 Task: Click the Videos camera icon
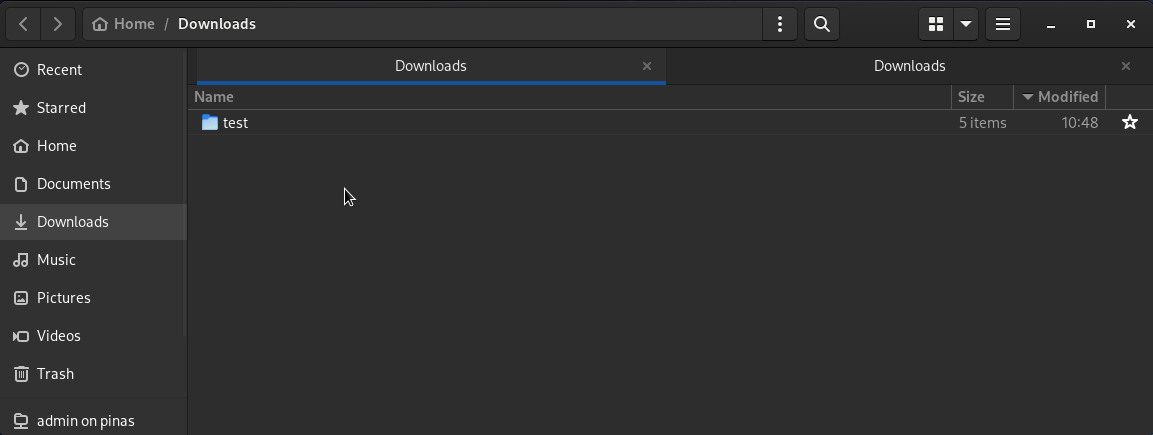click(x=21, y=336)
